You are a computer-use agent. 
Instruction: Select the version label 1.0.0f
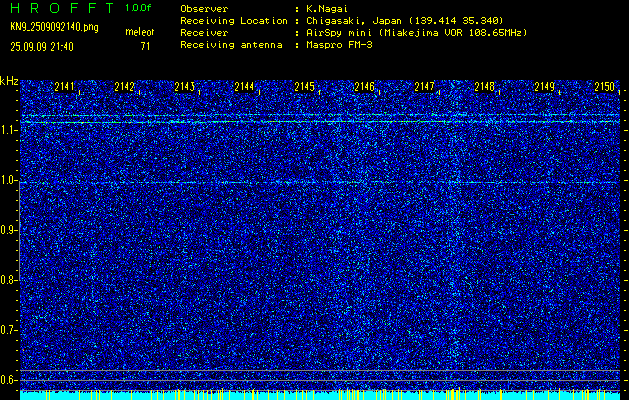coord(138,8)
